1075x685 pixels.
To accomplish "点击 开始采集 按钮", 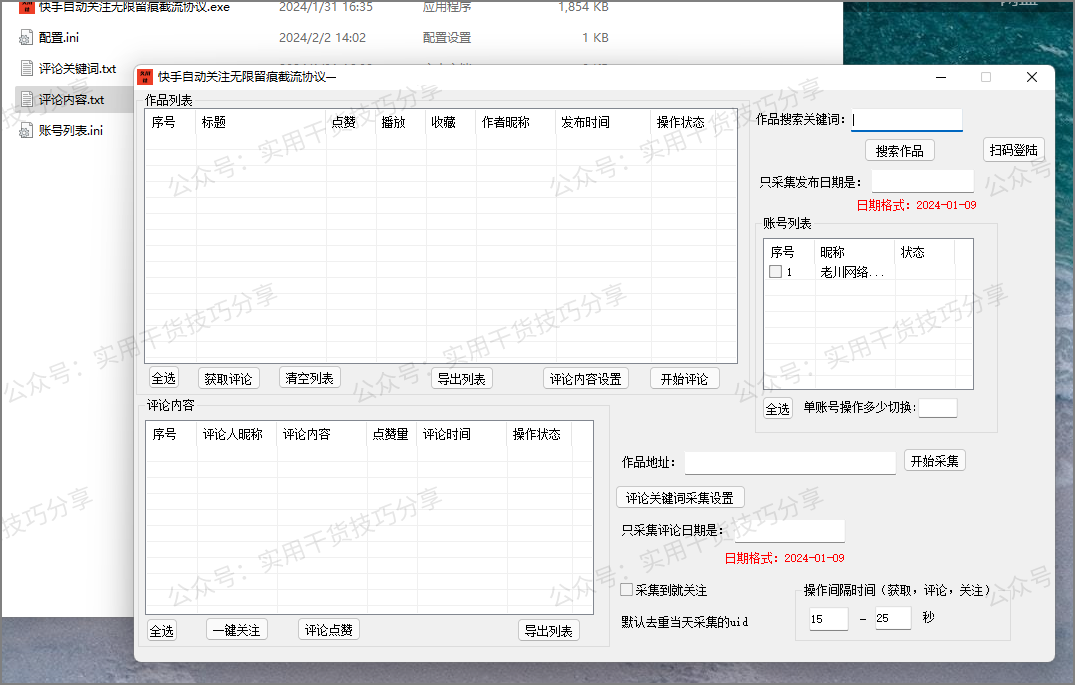I will (934, 461).
